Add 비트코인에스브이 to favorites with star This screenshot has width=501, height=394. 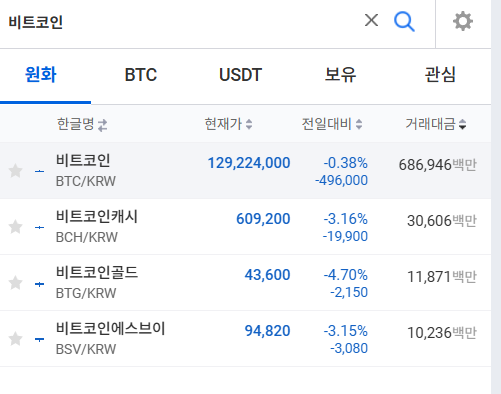point(15,339)
